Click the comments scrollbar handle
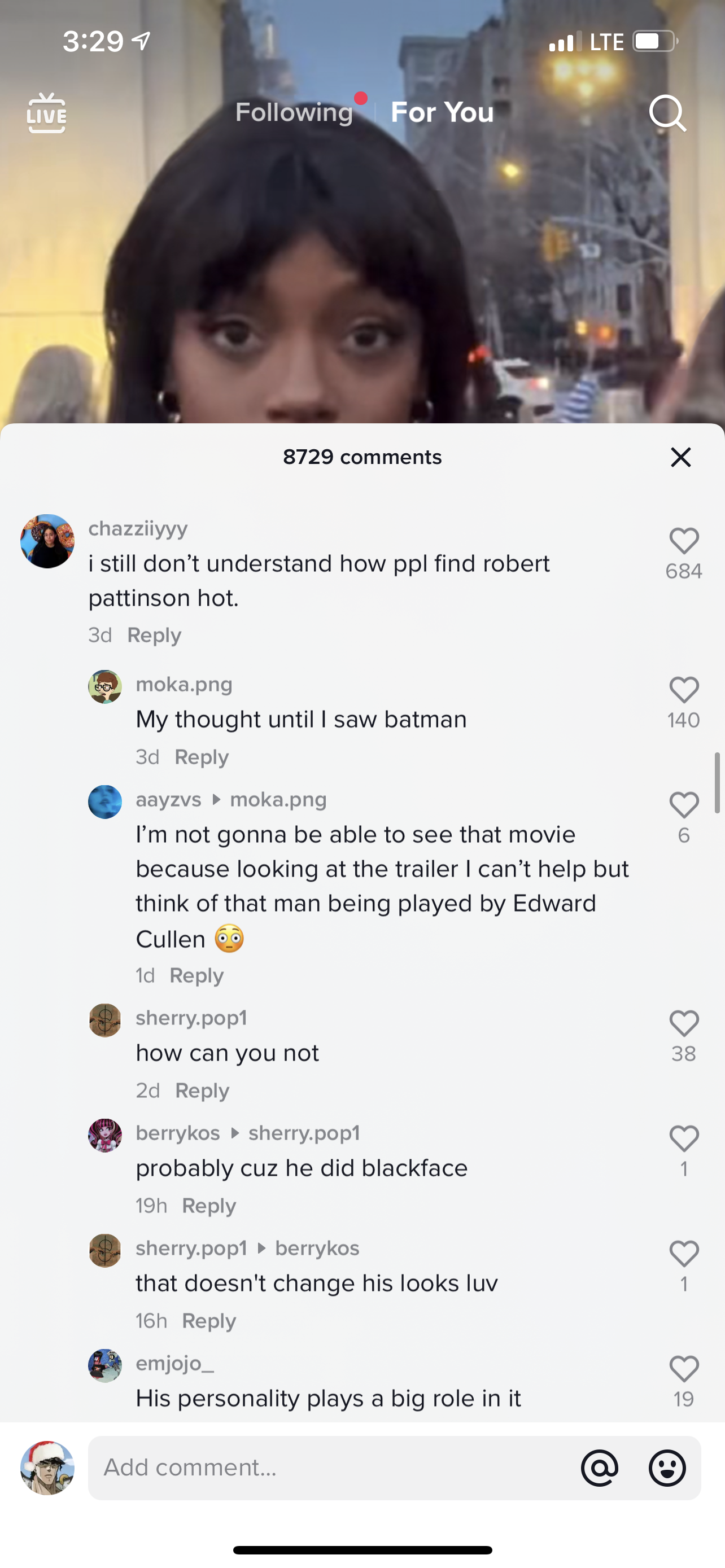Viewport: 725px width, 1568px height. point(717,783)
